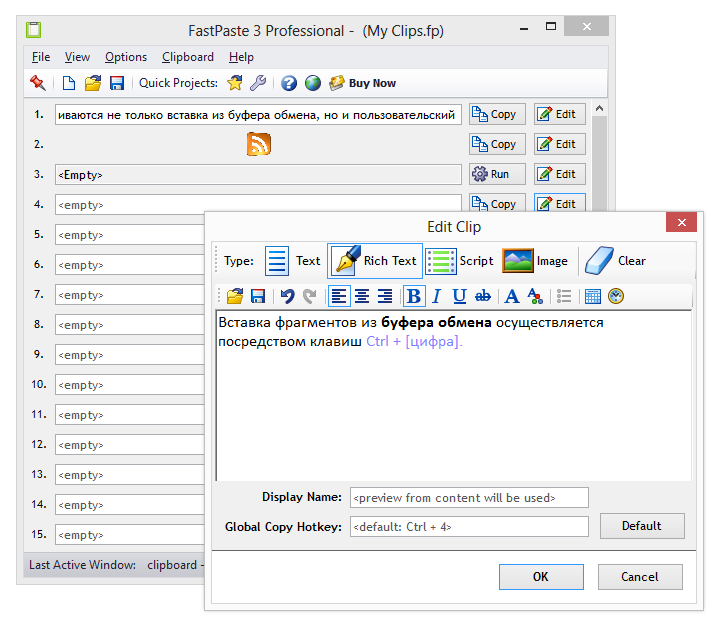Copy clip 1

[497, 114]
